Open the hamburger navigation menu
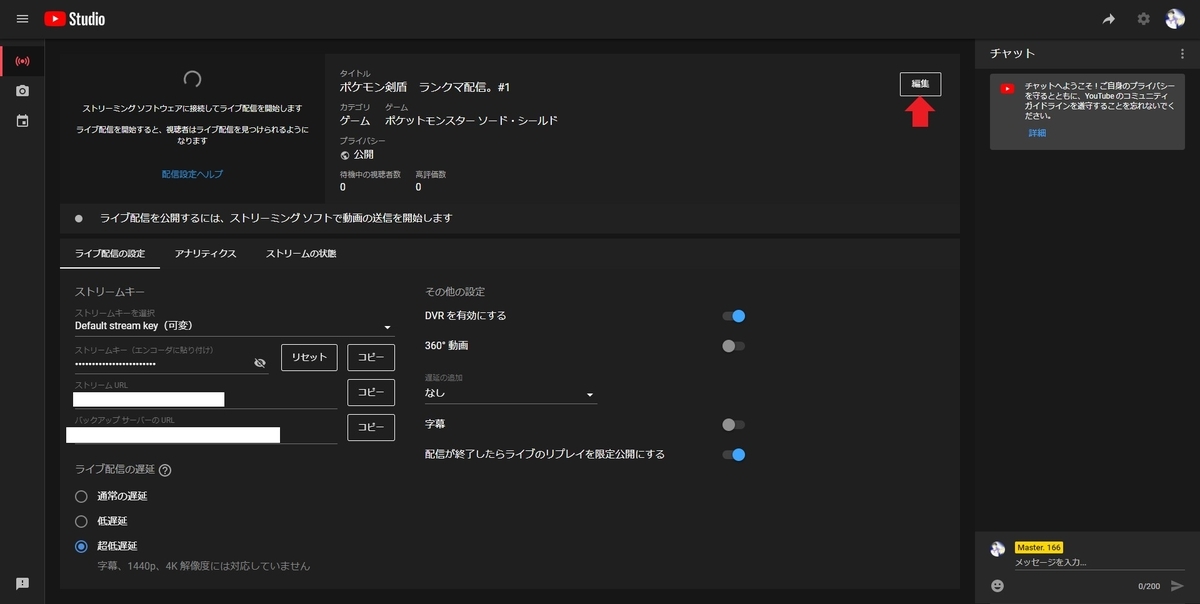The width and height of the screenshot is (1200, 604). [23, 19]
